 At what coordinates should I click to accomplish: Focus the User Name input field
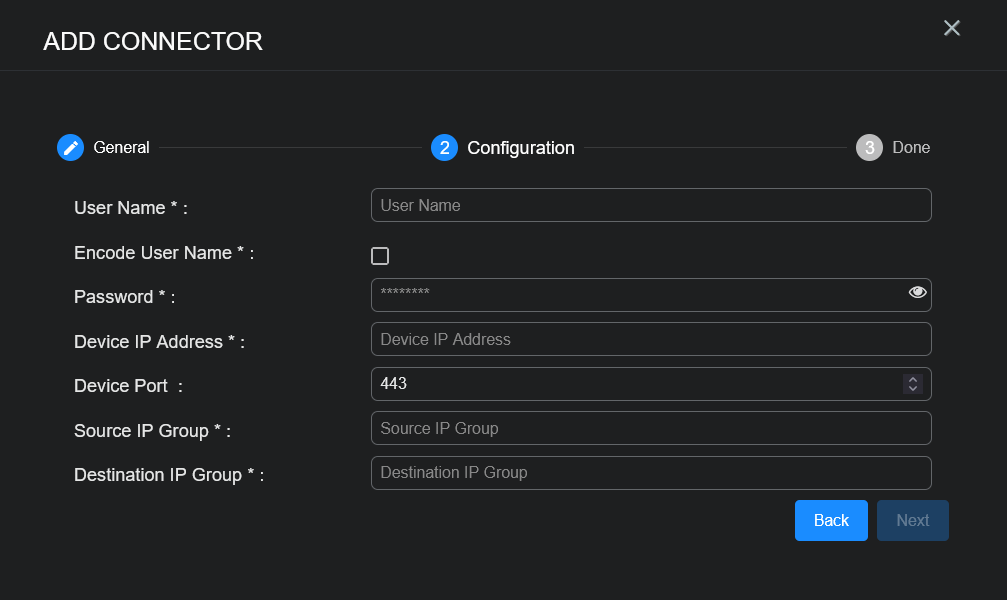650,205
